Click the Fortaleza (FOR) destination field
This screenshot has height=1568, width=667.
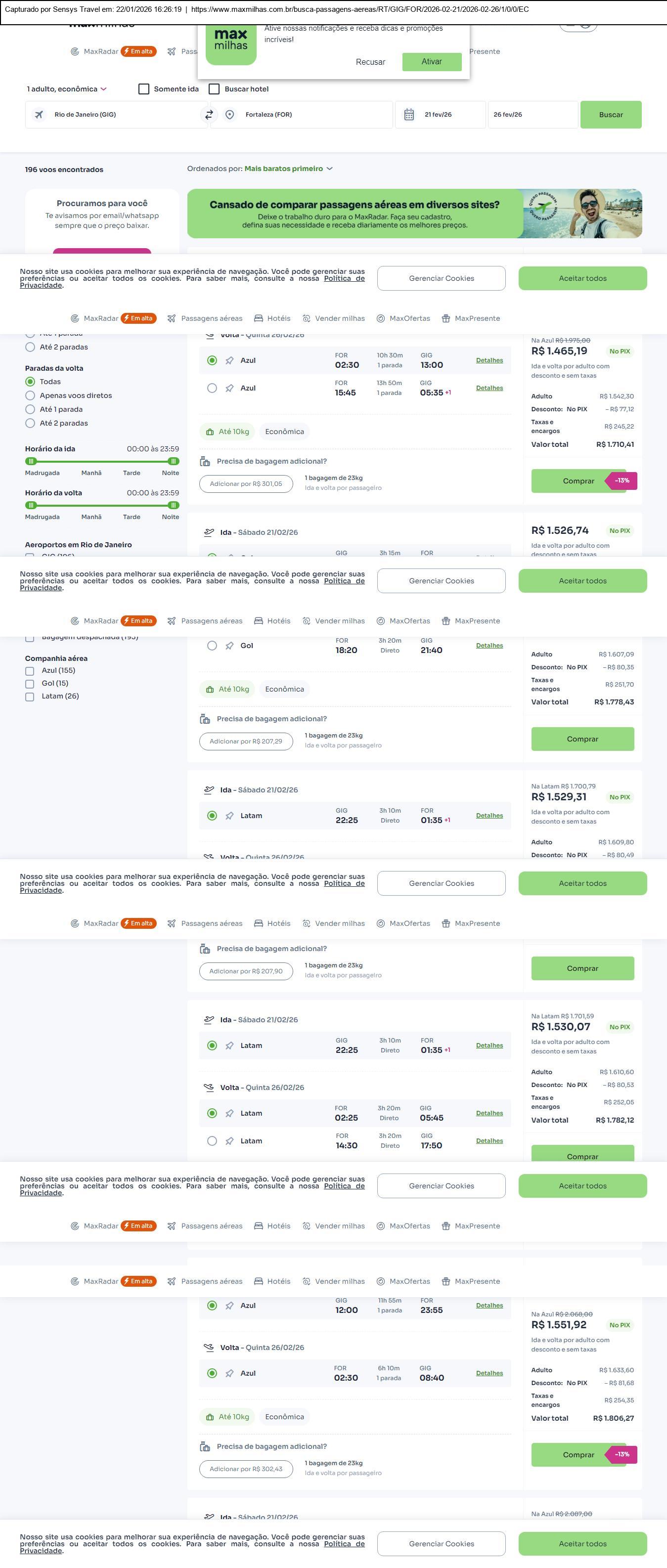[311, 114]
